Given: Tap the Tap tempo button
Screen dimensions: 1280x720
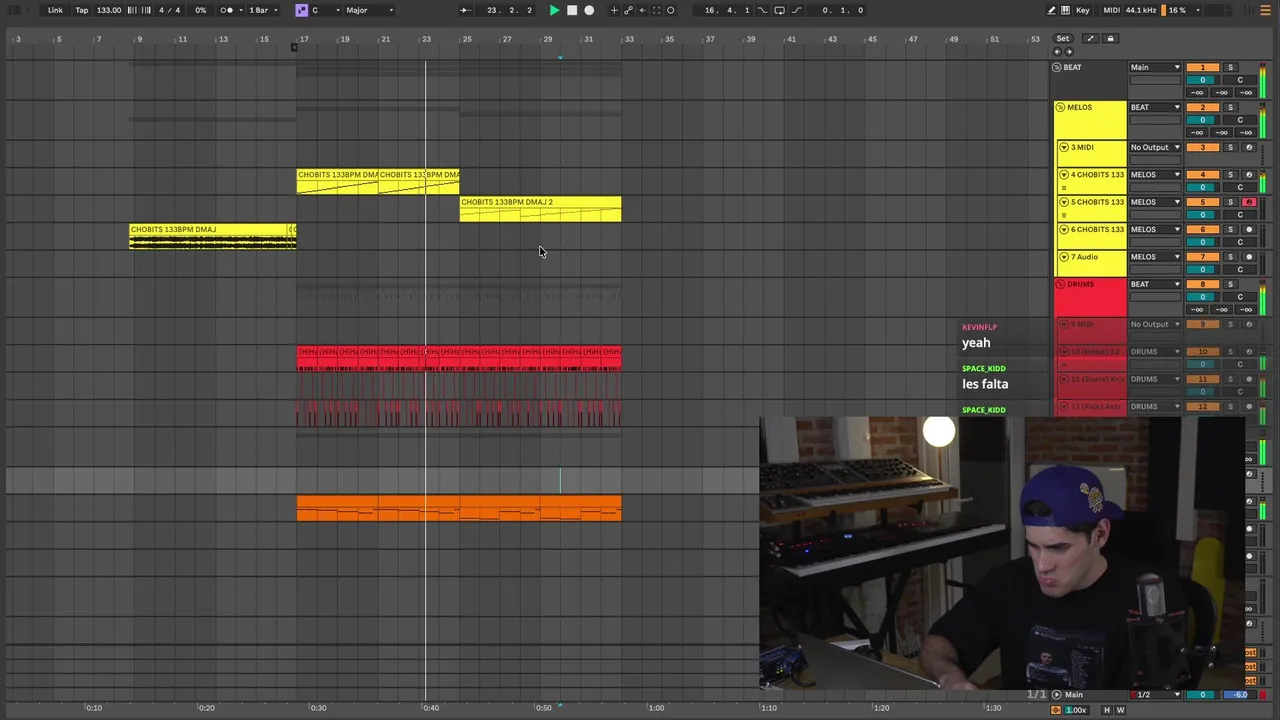Looking at the screenshot, I should click(x=82, y=10).
